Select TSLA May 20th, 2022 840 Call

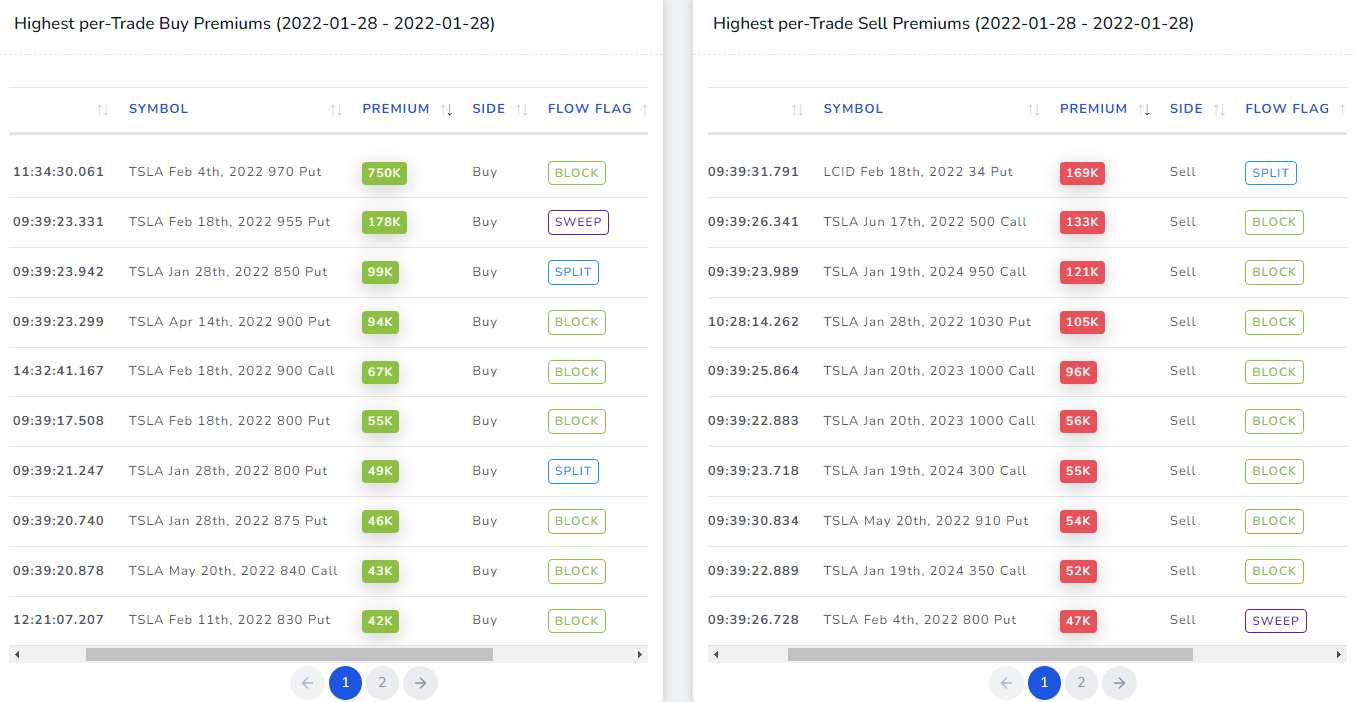click(234, 571)
